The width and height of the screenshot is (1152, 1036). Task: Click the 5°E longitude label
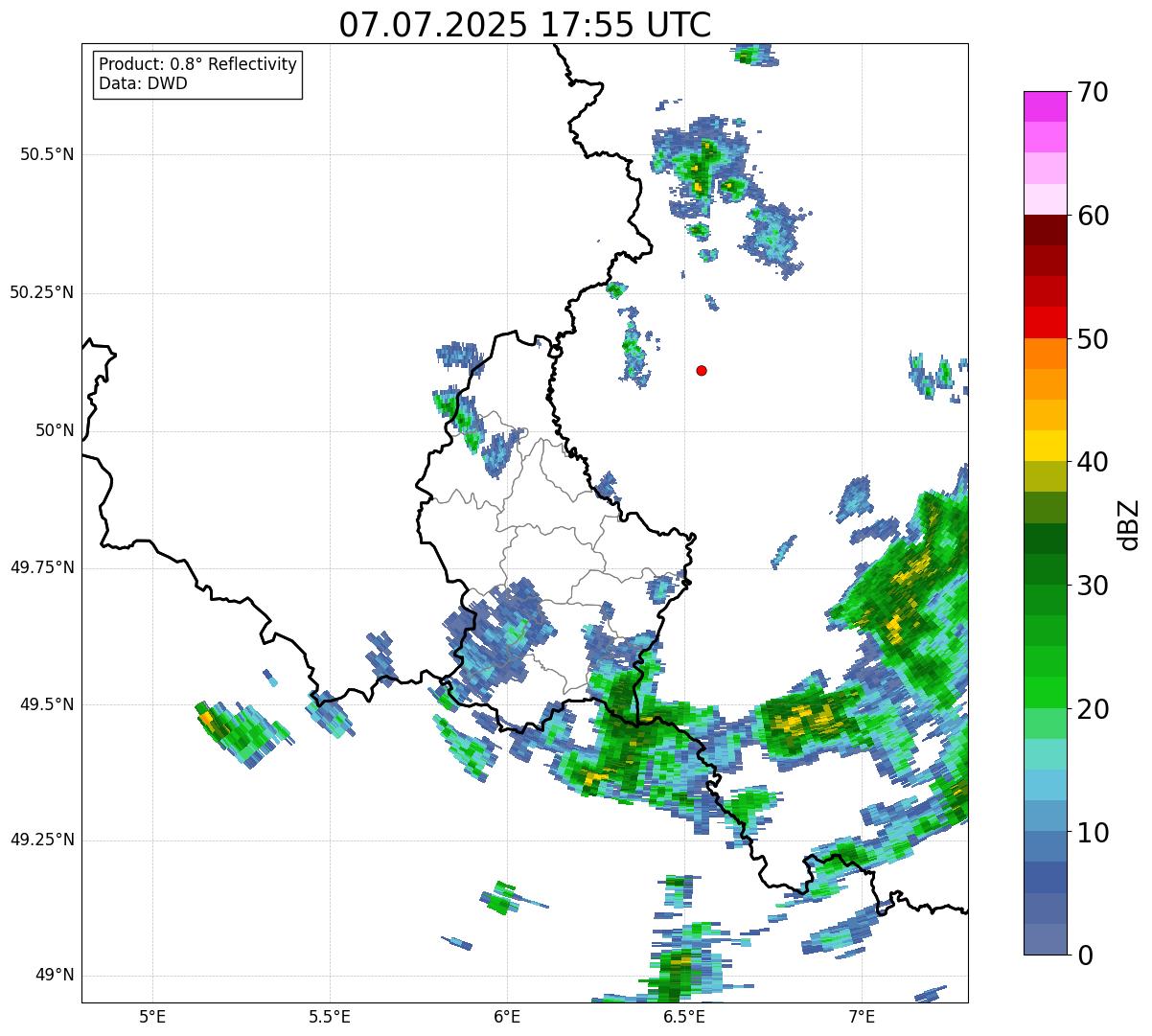coord(152,1016)
